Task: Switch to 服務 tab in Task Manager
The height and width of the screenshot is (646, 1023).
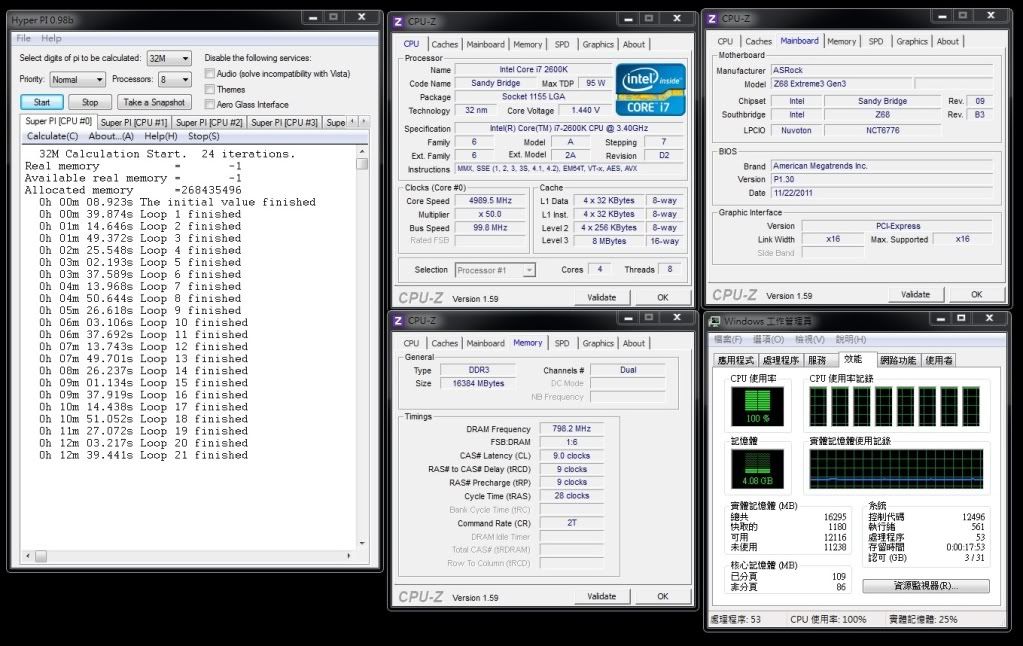Action: pyautogui.click(x=817, y=360)
